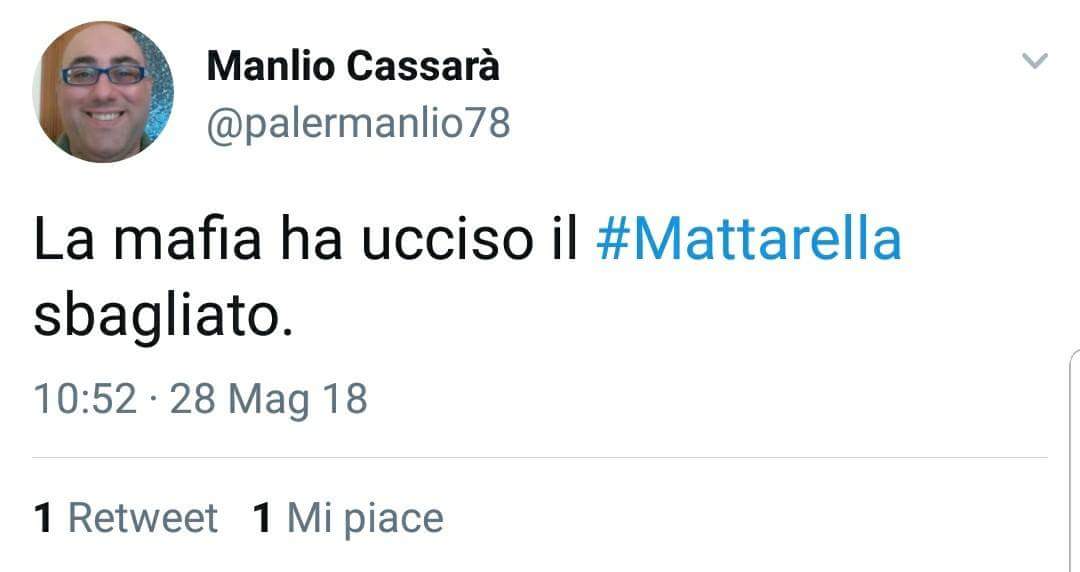Click the 28 Mag 18 date
This screenshot has height=572, width=1080.
(269, 399)
